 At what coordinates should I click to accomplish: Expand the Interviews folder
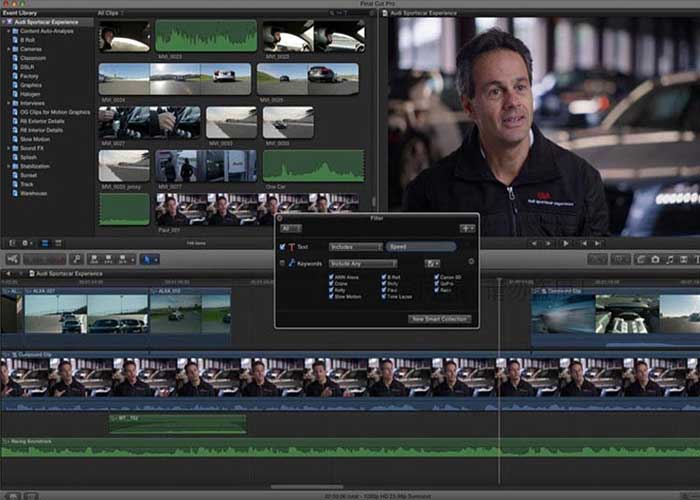tap(9, 103)
